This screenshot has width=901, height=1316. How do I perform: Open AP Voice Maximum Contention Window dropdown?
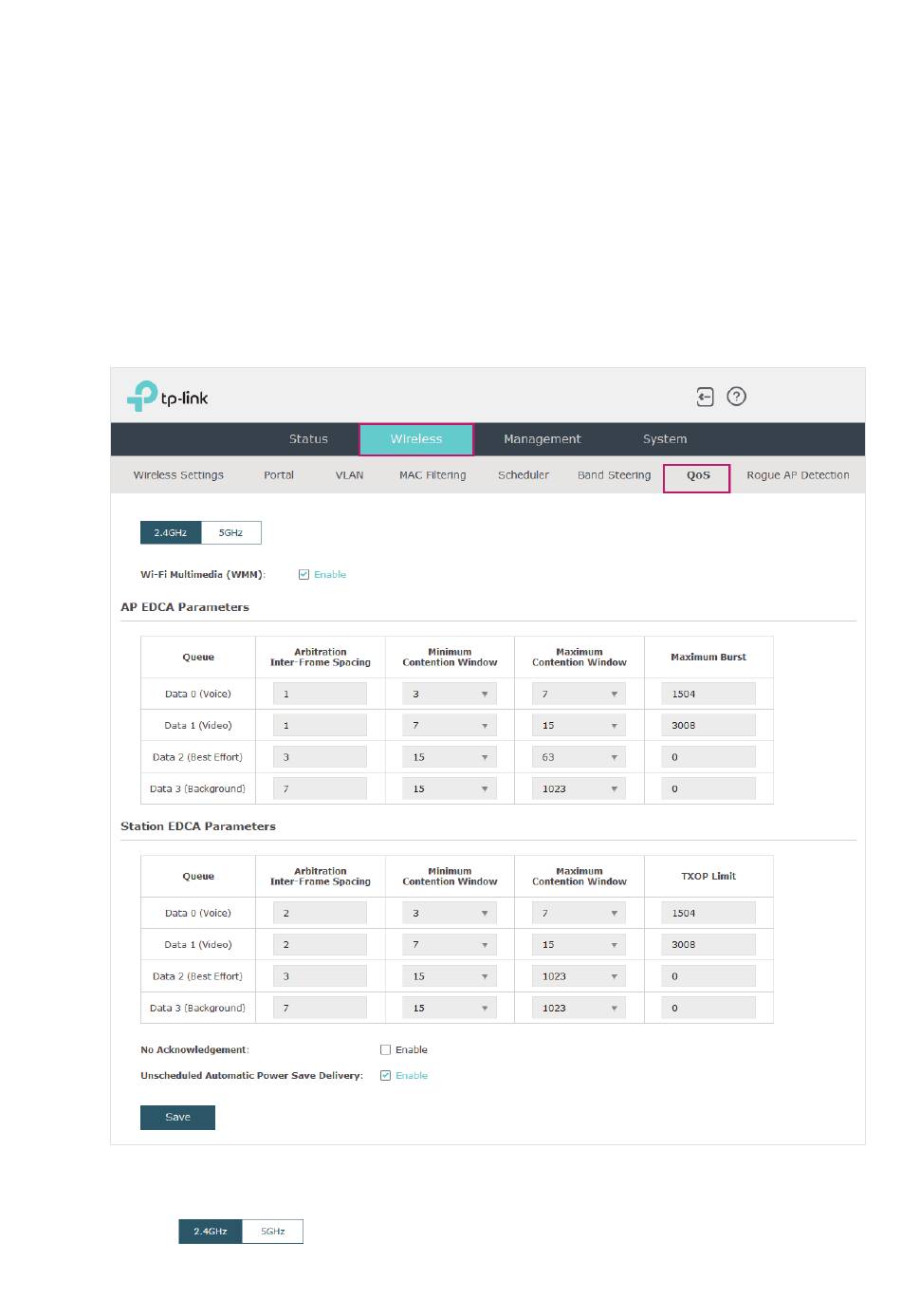[579, 694]
